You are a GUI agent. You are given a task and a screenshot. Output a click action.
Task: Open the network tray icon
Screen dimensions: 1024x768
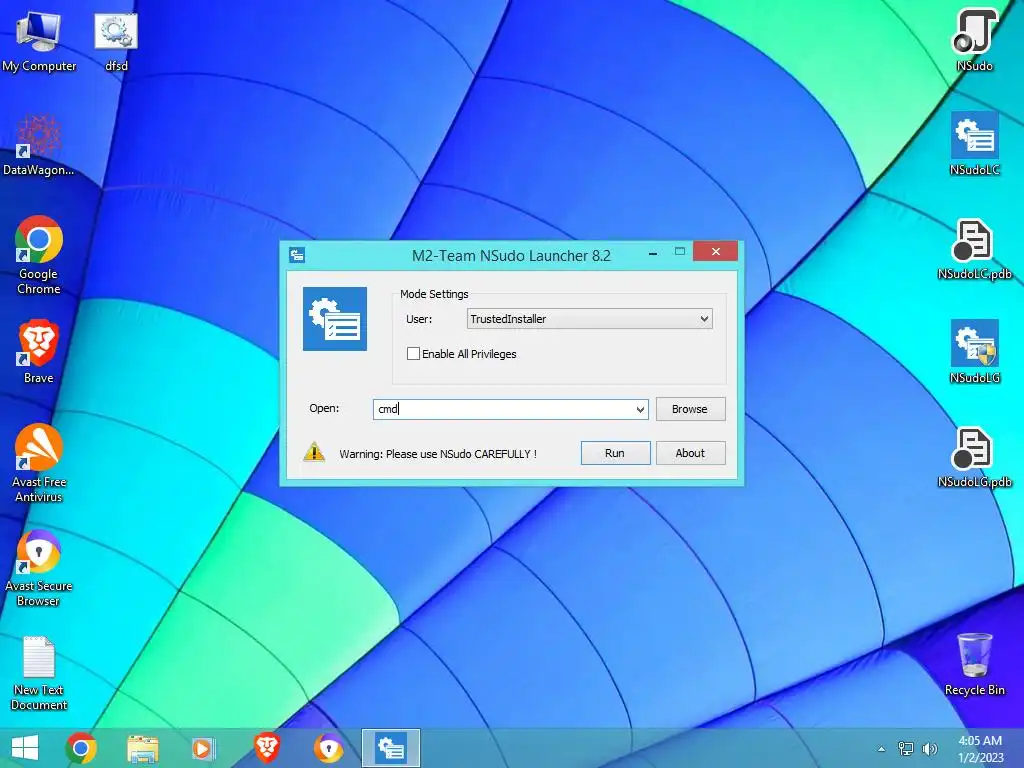click(906, 749)
